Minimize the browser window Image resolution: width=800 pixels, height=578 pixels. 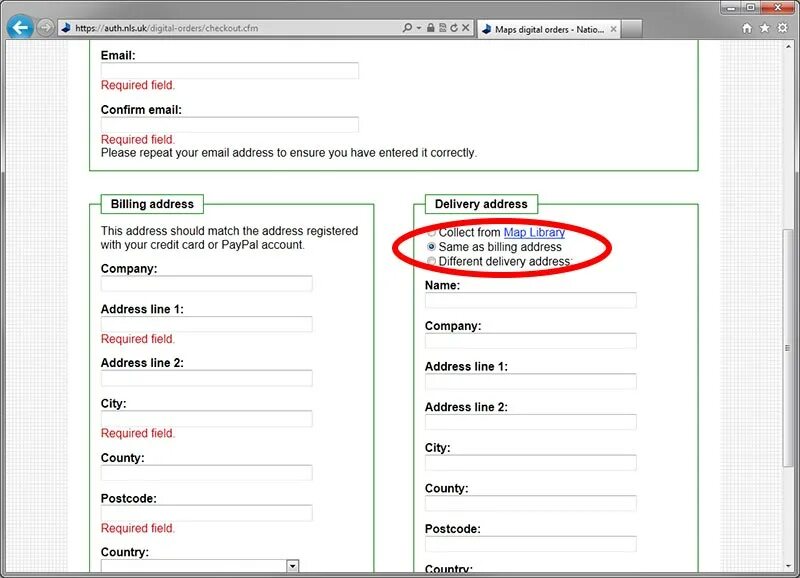tap(731, 8)
